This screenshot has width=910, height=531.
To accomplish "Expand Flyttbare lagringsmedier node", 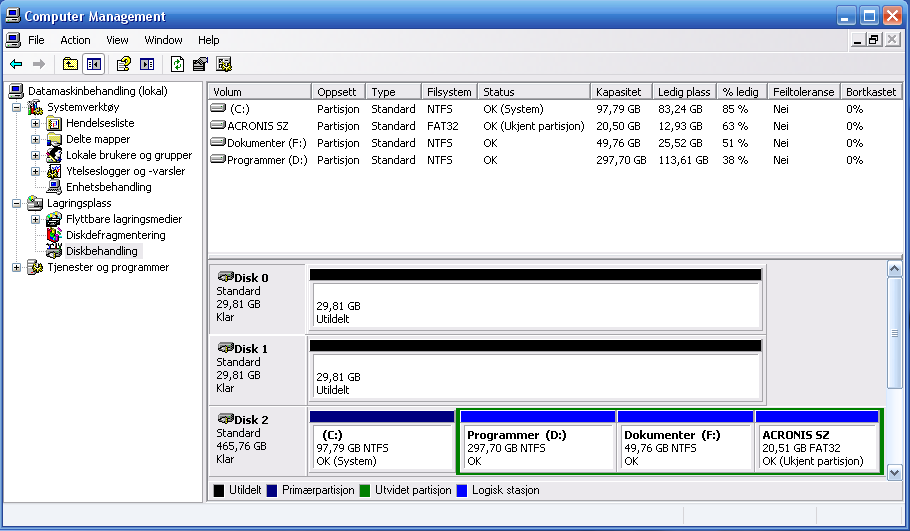I will point(35,219).
